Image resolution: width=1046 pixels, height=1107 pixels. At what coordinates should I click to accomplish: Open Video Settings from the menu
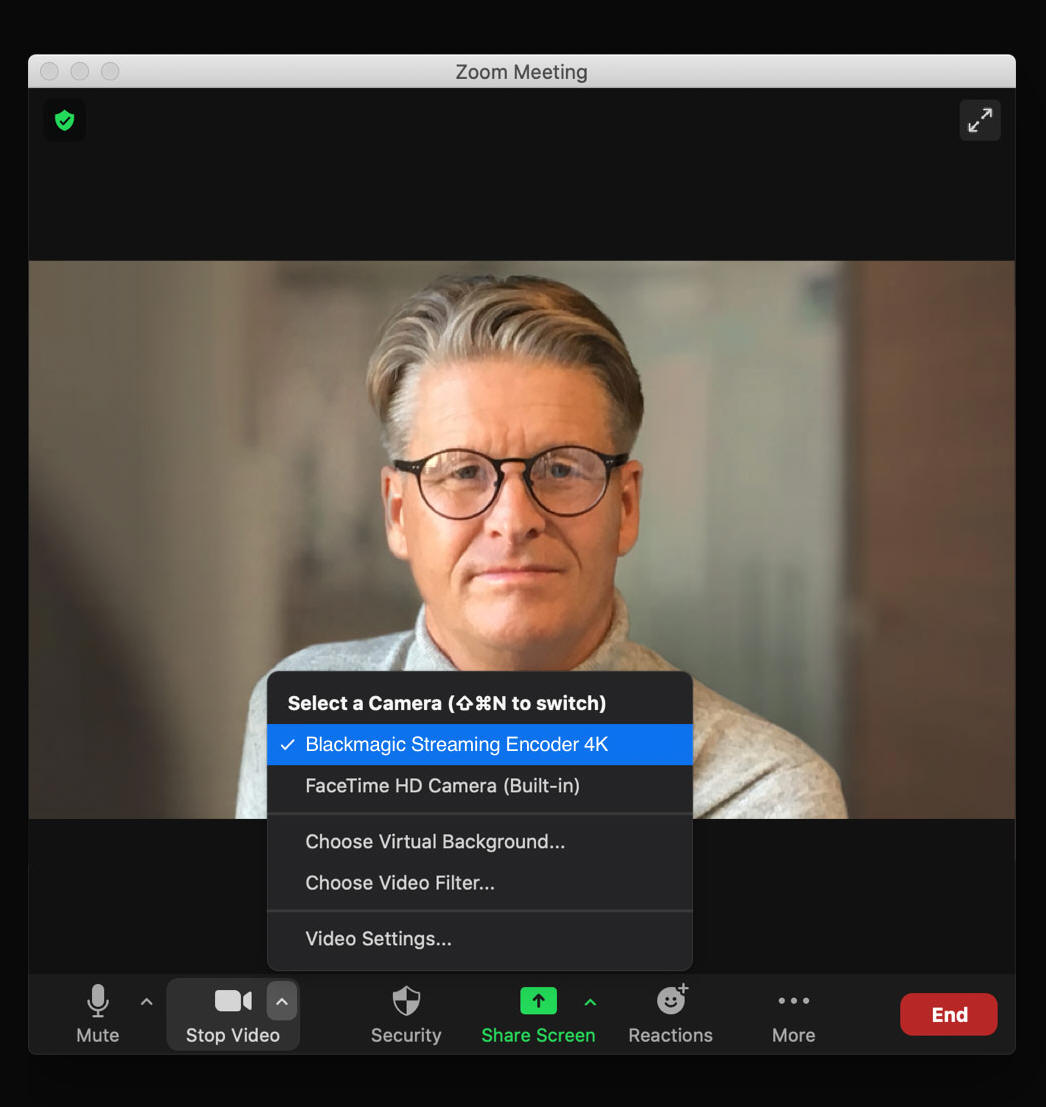pyautogui.click(x=480, y=939)
